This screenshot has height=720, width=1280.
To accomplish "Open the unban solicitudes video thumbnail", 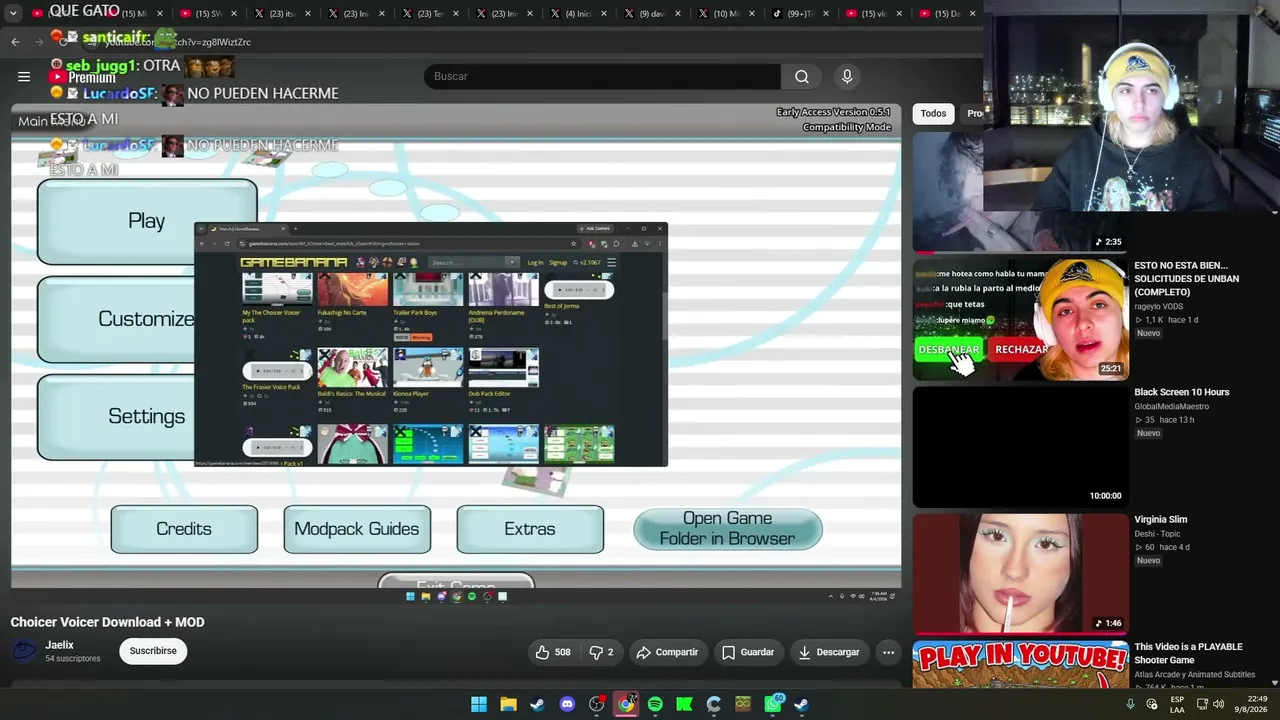I will (x=1020, y=320).
